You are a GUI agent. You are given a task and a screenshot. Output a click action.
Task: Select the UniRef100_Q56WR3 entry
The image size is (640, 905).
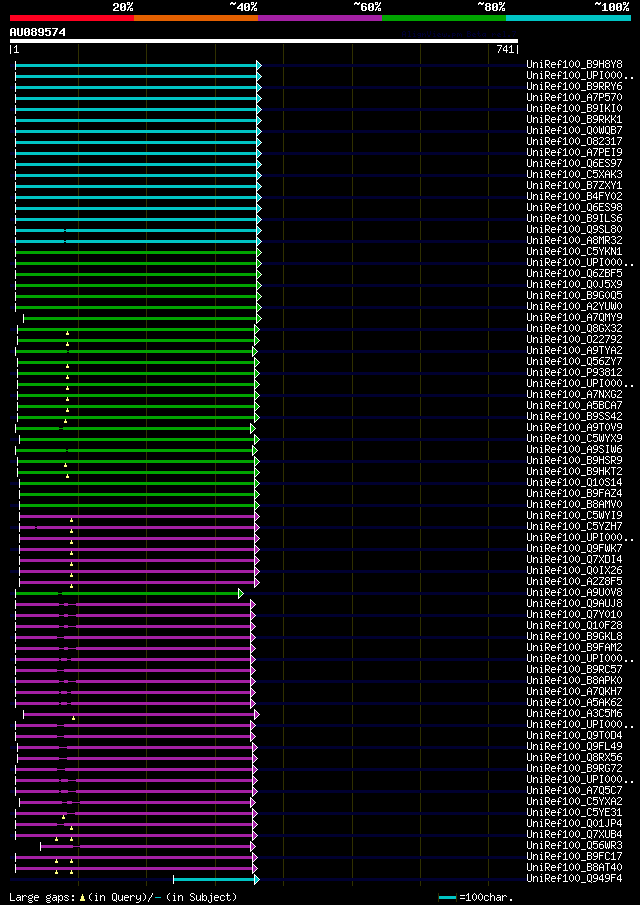click(574, 845)
